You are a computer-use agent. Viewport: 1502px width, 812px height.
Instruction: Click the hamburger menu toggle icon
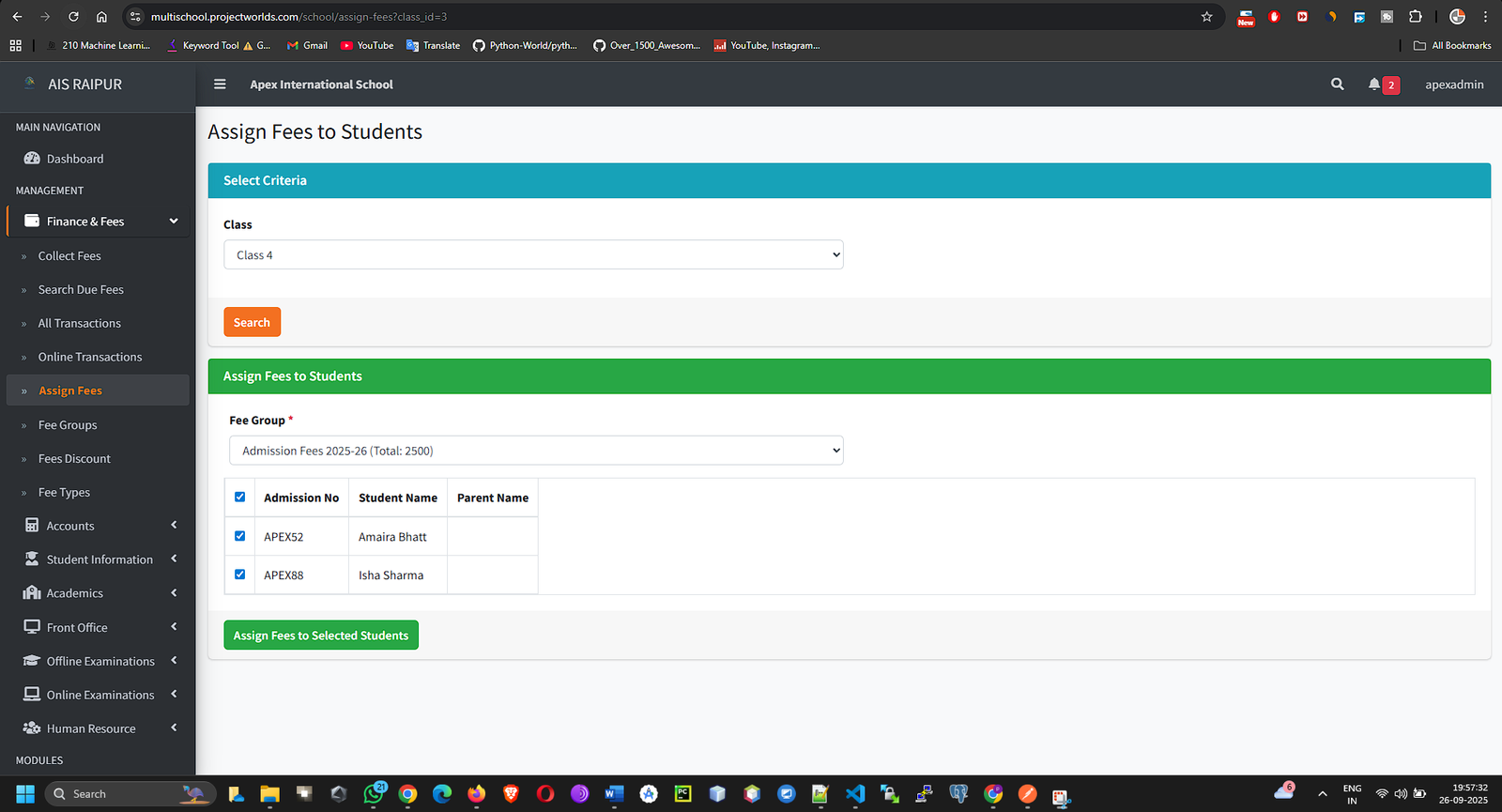220,84
